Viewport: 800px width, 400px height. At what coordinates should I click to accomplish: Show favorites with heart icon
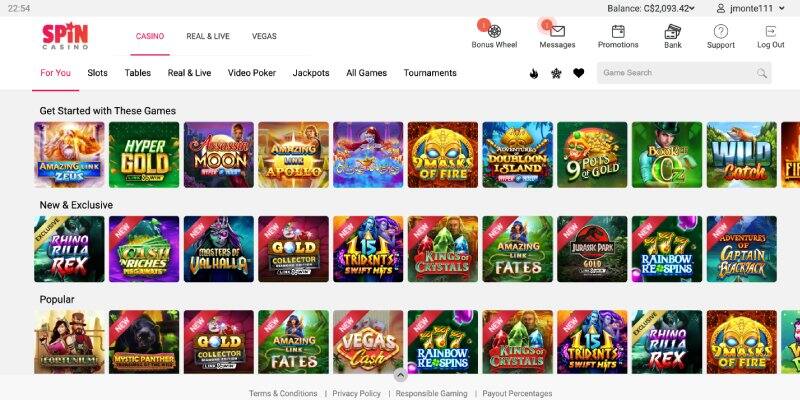tap(578, 73)
